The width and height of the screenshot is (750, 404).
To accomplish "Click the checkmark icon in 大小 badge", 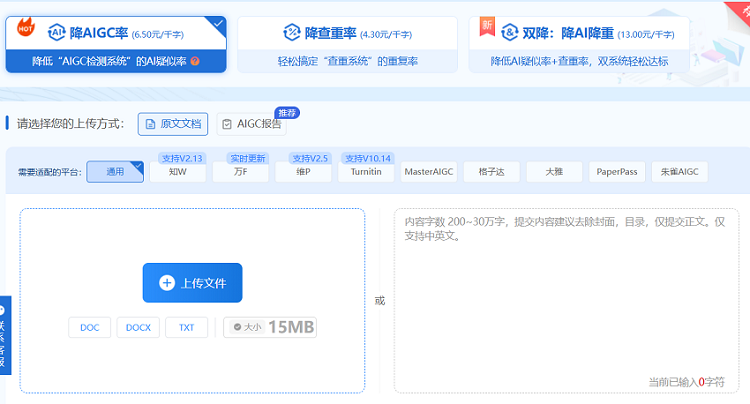I will point(237,327).
